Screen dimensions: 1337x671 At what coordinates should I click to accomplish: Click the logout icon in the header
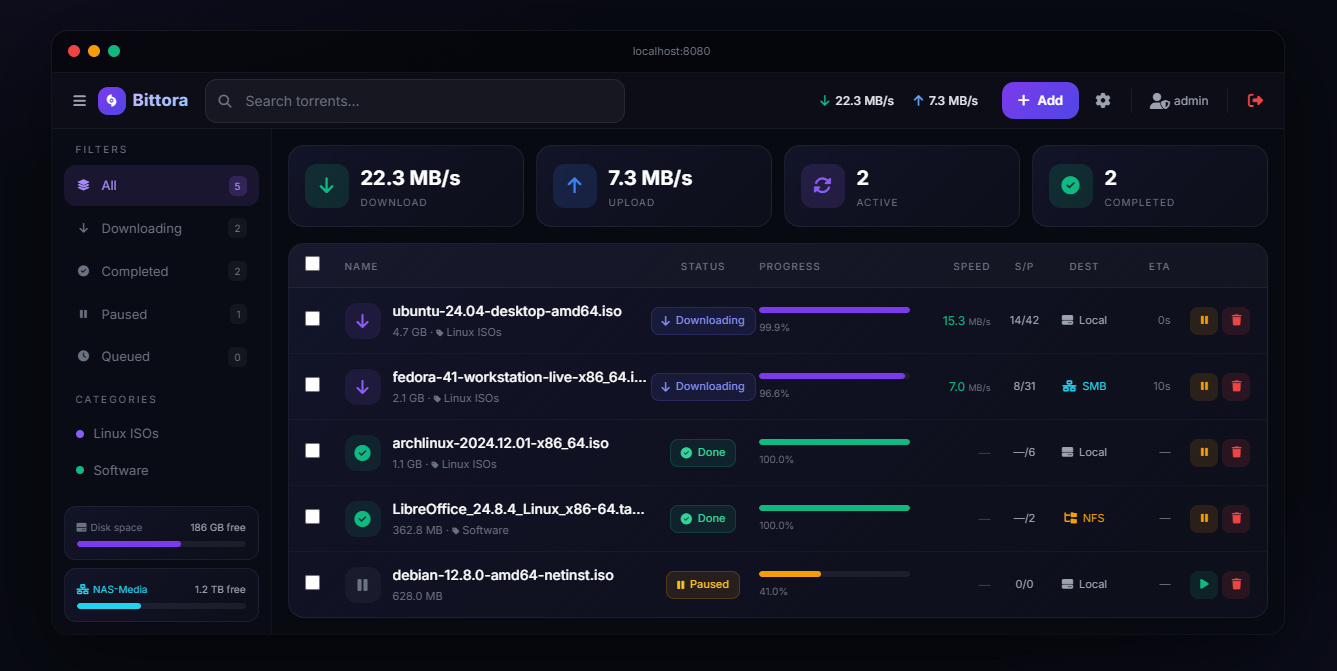tap(1255, 100)
